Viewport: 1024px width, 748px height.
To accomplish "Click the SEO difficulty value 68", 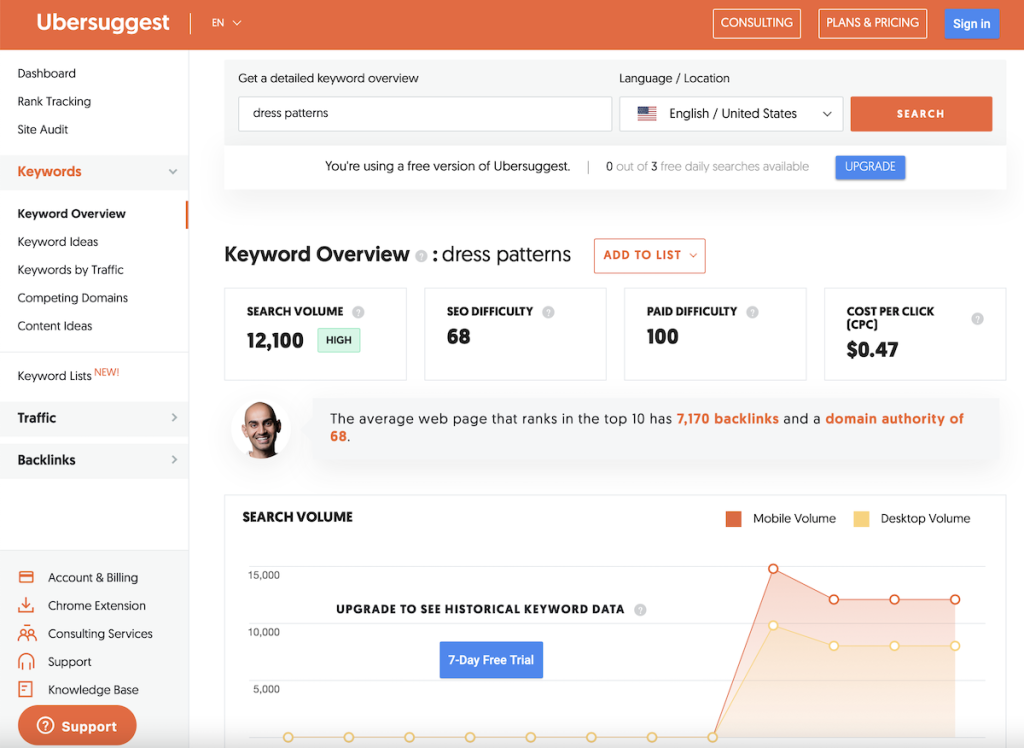I will (x=458, y=336).
